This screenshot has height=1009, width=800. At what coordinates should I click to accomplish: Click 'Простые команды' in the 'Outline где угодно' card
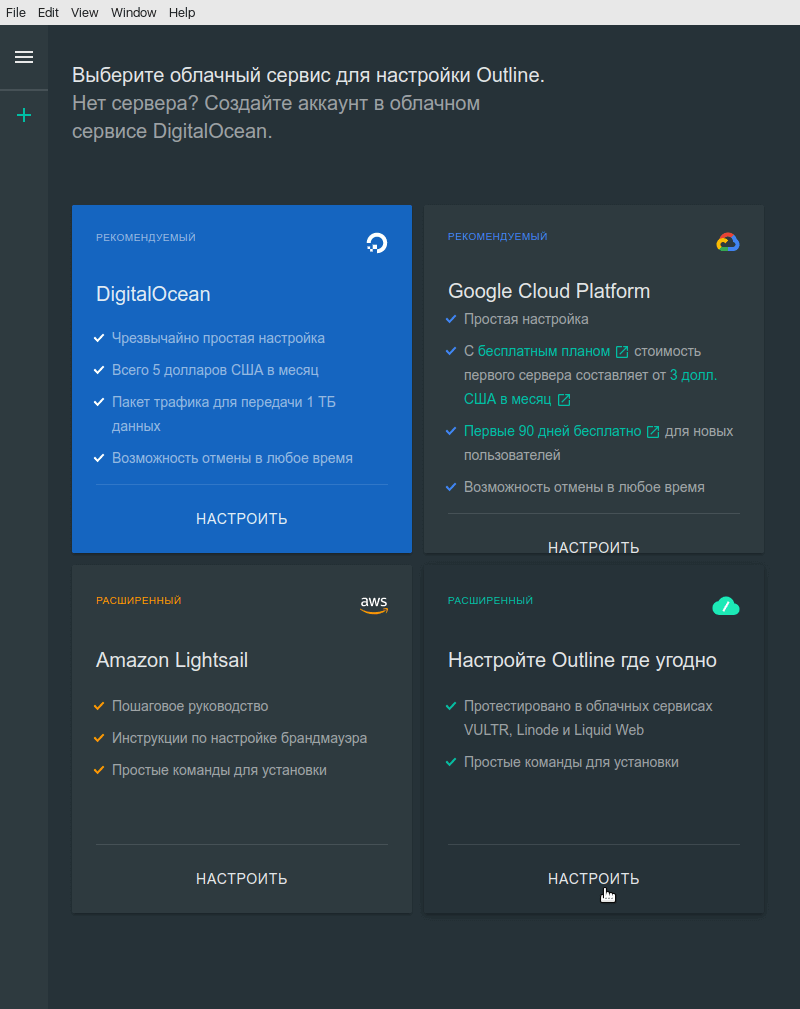pyautogui.click(x=571, y=762)
